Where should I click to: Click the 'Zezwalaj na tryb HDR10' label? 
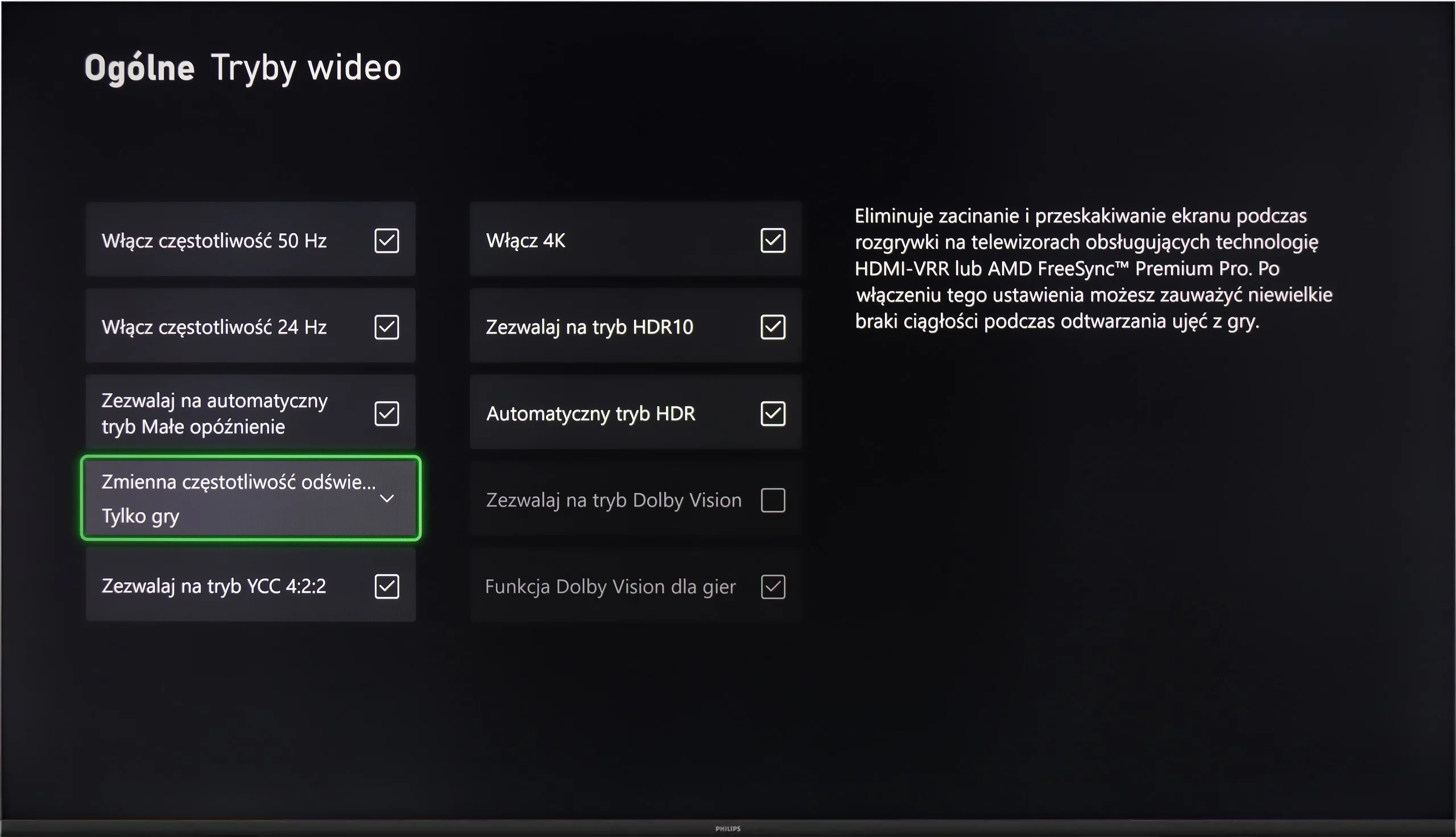(590, 327)
